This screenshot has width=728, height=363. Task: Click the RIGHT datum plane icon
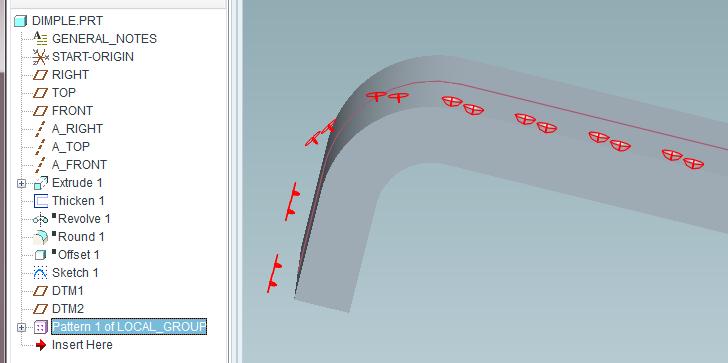point(41,75)
